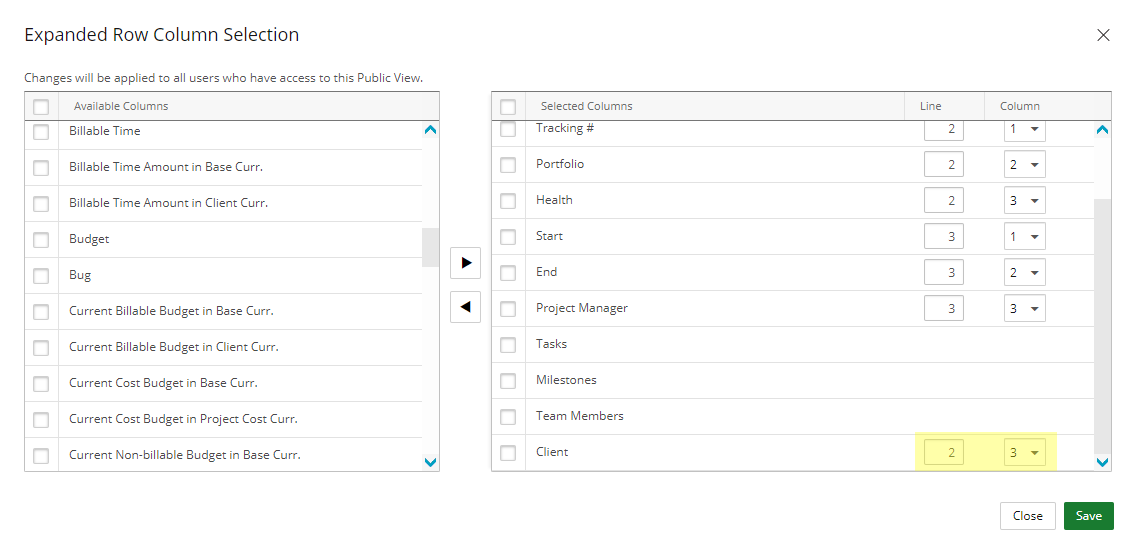
Task: Click the Line column header
Action: pos(930,106)
